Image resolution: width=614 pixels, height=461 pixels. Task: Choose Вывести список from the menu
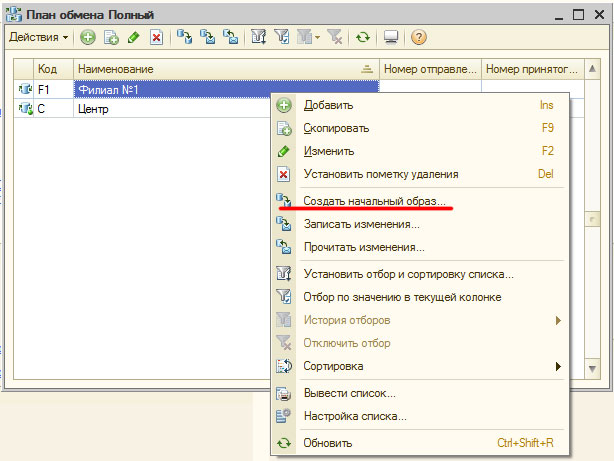tap(349, 393)
